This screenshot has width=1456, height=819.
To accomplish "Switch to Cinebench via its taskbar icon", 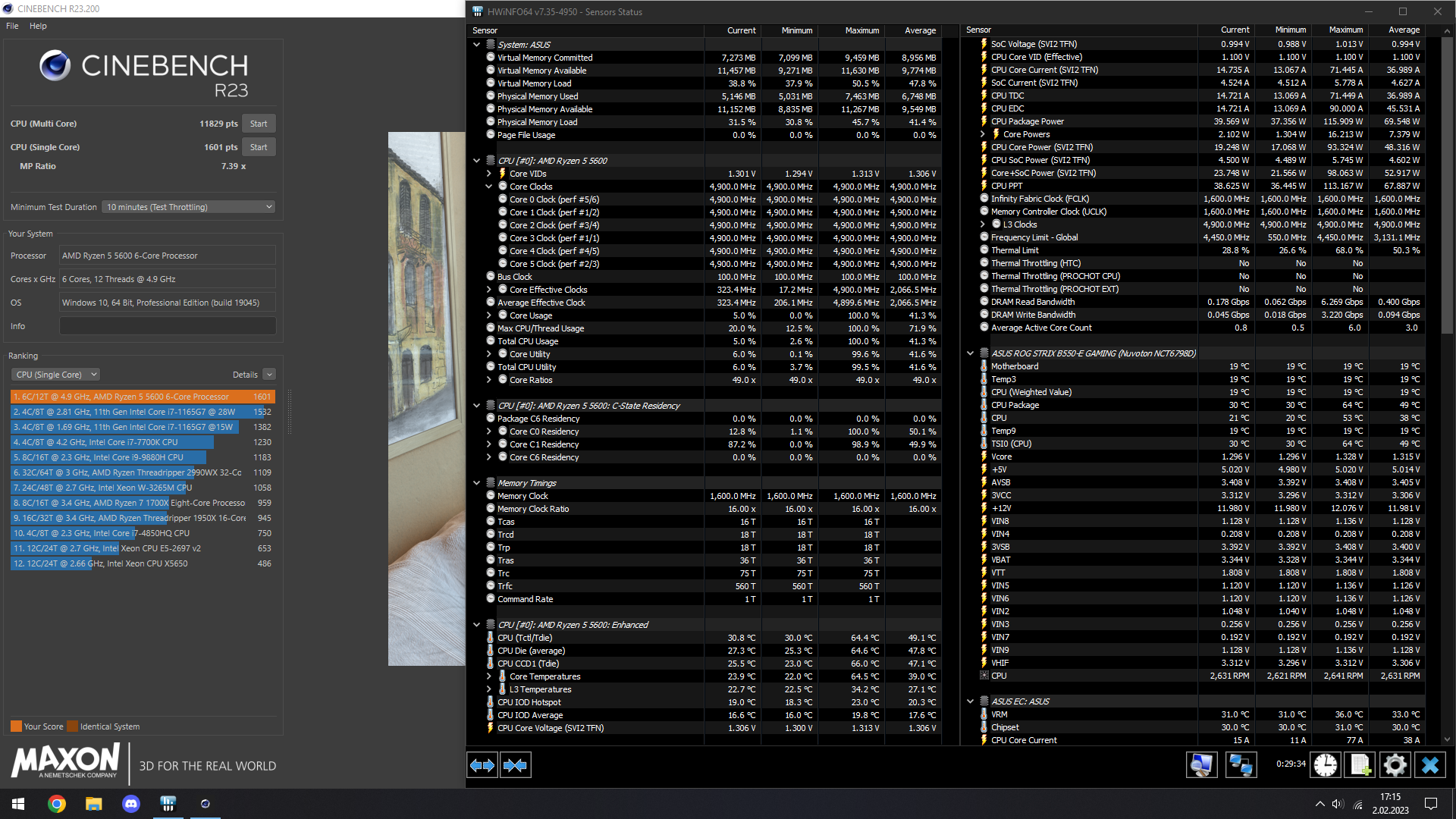I will click(x=205, y=804).
